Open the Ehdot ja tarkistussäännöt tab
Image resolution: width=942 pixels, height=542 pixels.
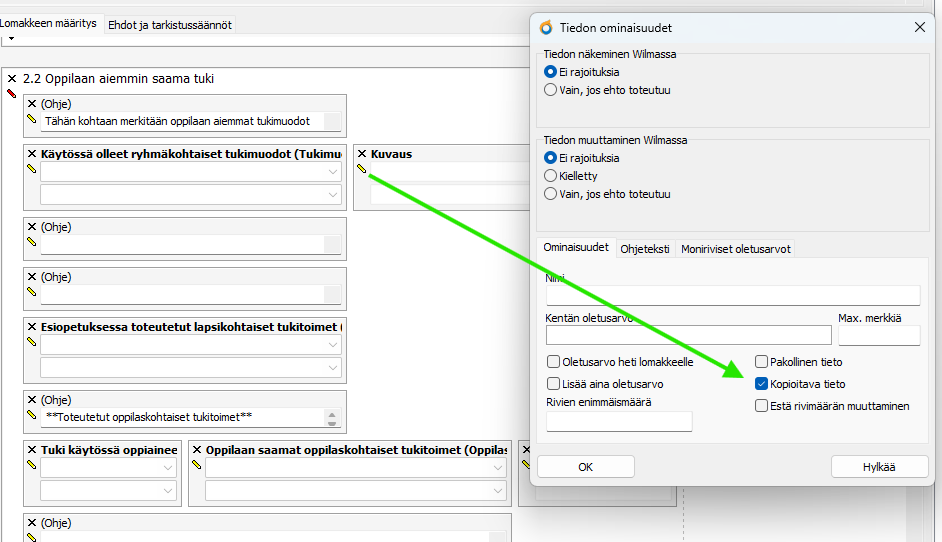pos(170,25)
